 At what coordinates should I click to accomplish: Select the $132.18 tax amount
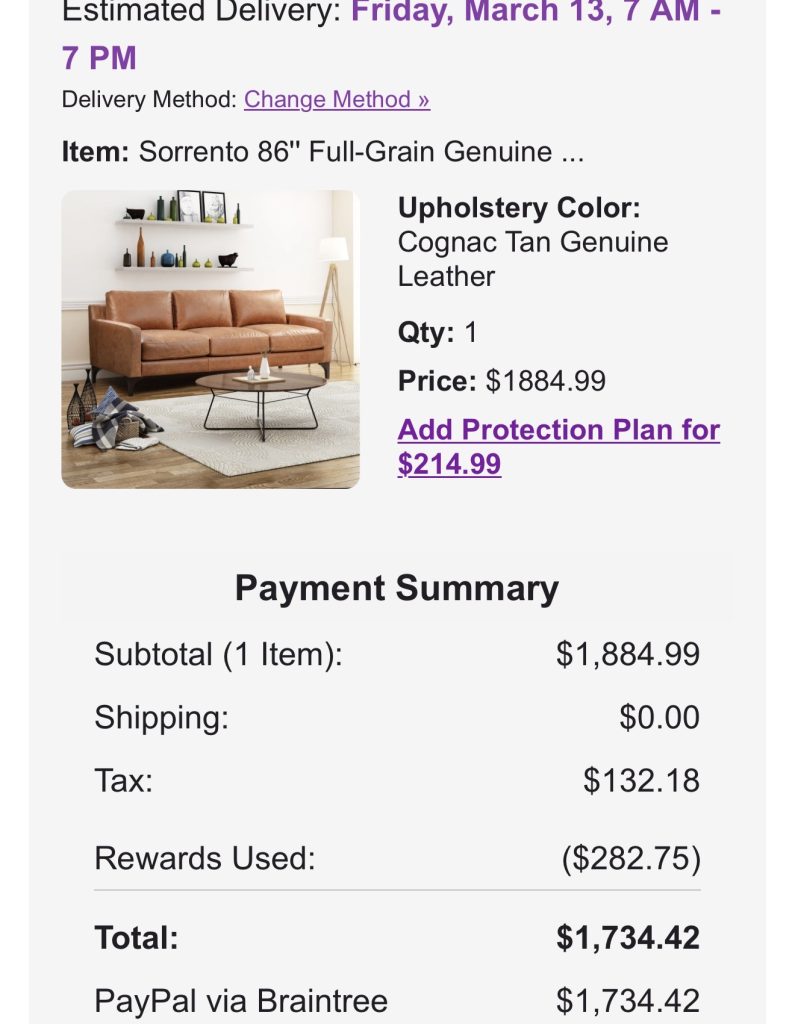(x=641, y=780)
